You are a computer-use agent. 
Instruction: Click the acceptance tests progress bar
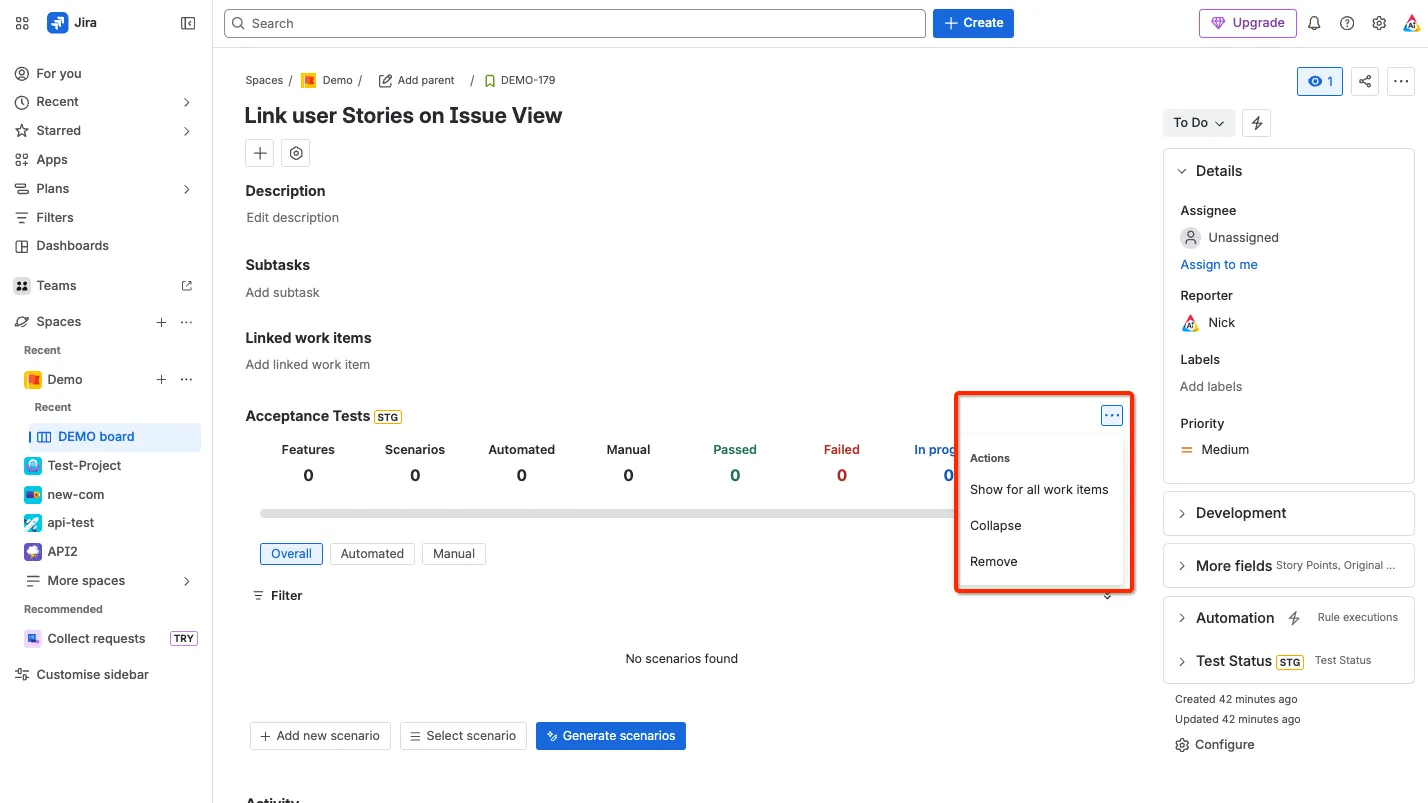tap(608, 514)
